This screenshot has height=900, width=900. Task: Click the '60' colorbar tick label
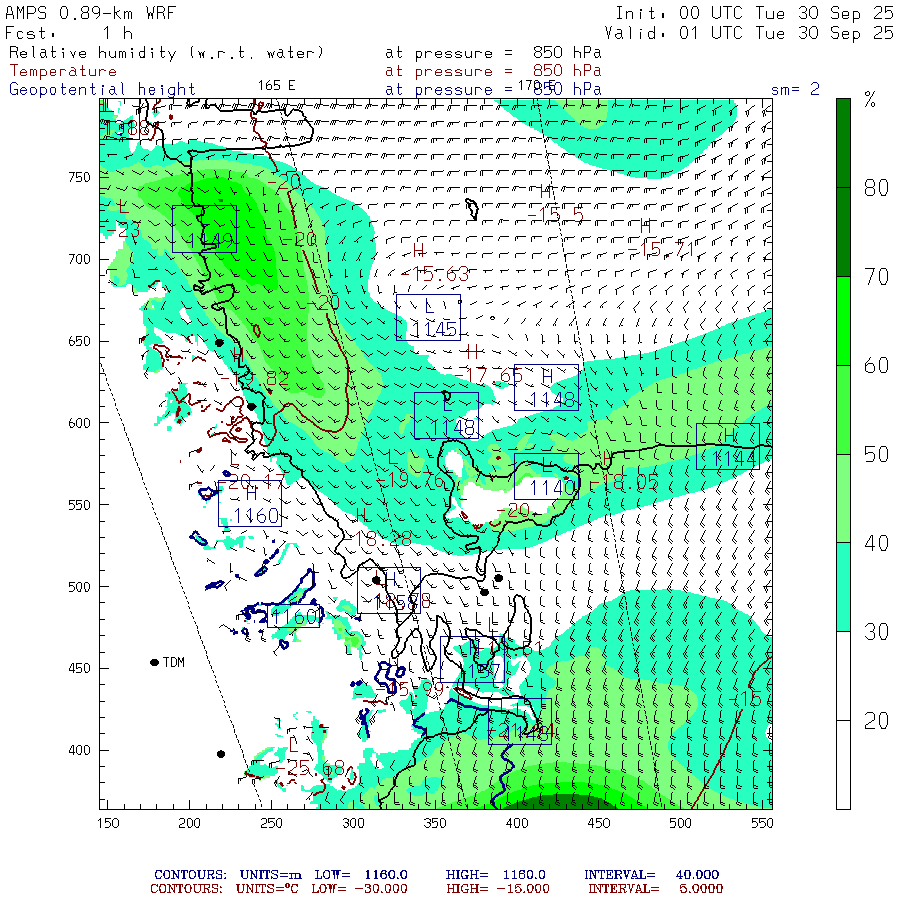[x=876, y=366]
